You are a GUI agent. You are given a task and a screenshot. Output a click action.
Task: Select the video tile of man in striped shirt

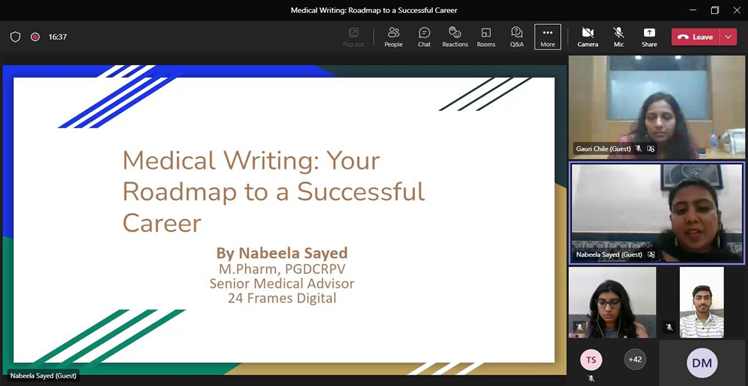[701, 303]
